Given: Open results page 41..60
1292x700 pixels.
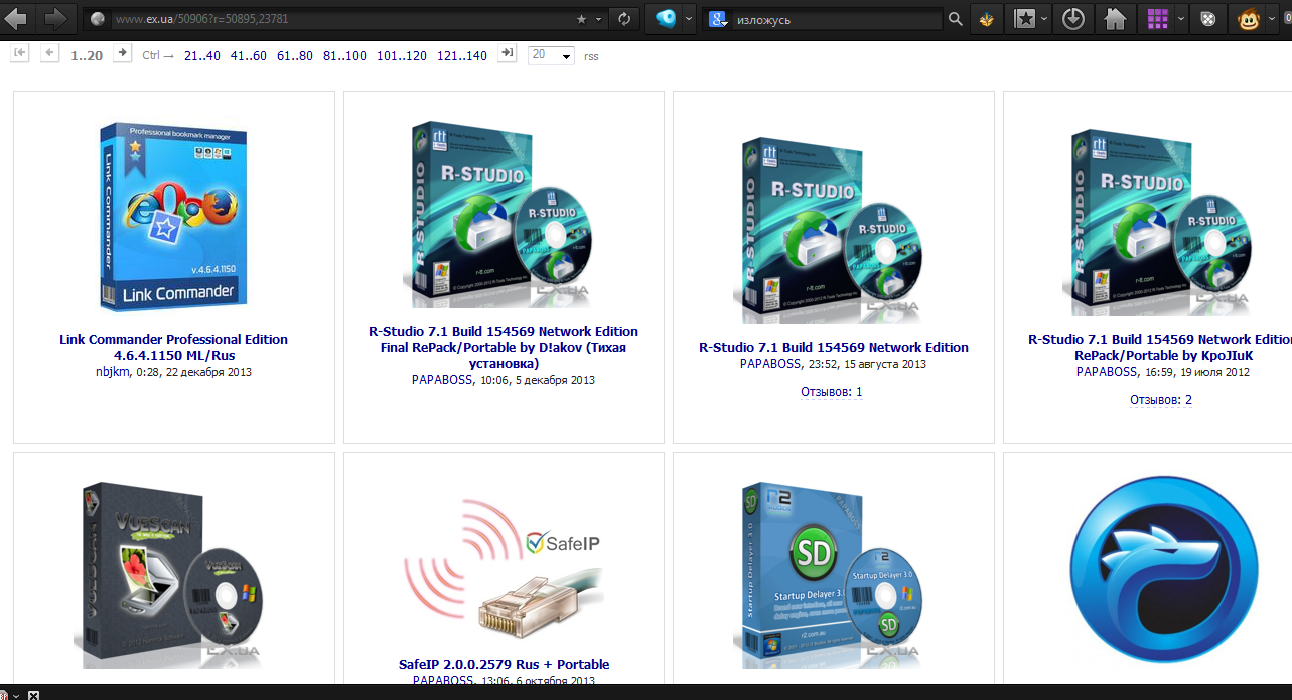Looking at the screenshot, I should pyautogui.click(x=248, y=56).
